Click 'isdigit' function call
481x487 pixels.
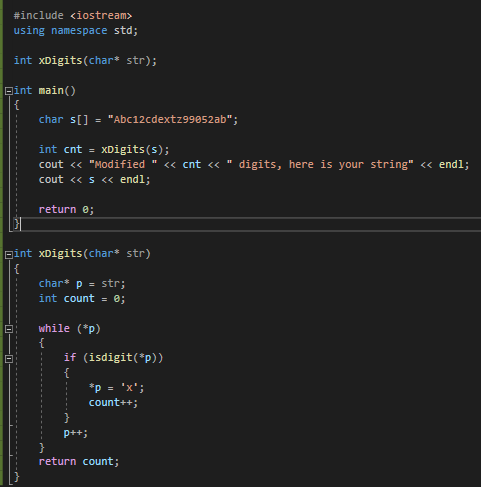(110, 358)
